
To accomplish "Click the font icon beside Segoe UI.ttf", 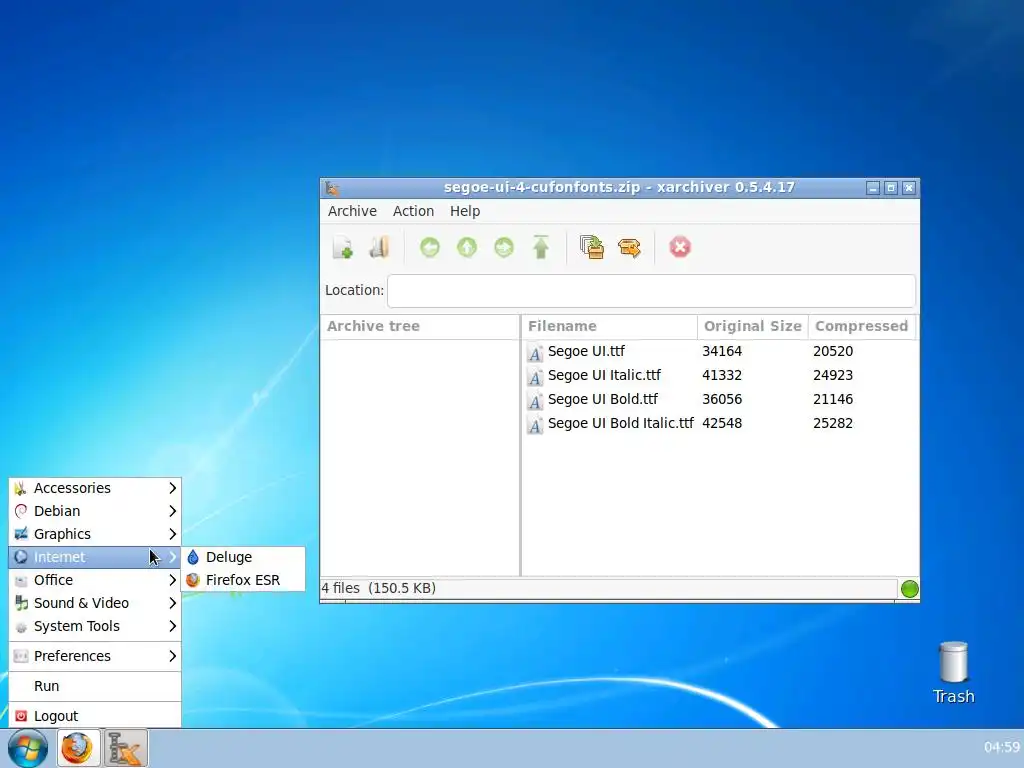I will click(535, 352).
